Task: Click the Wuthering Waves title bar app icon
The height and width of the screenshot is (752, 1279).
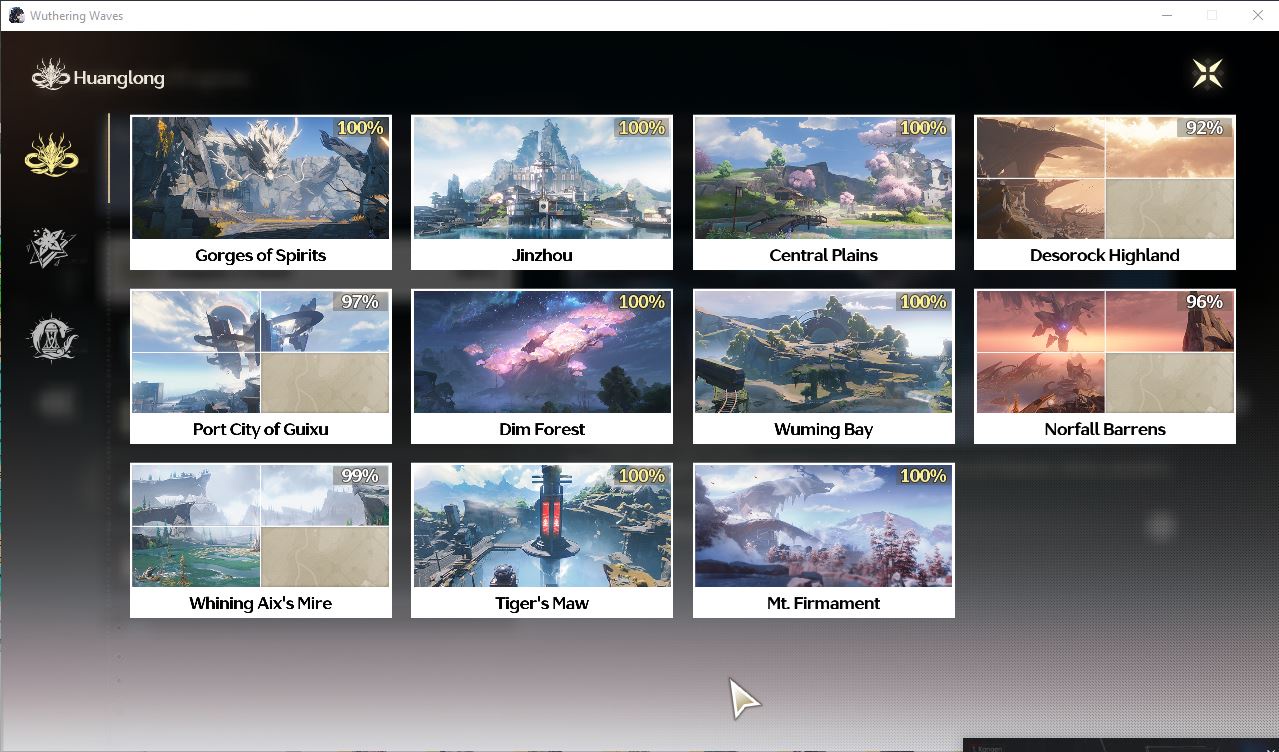Action: click(x=16, y=15)
